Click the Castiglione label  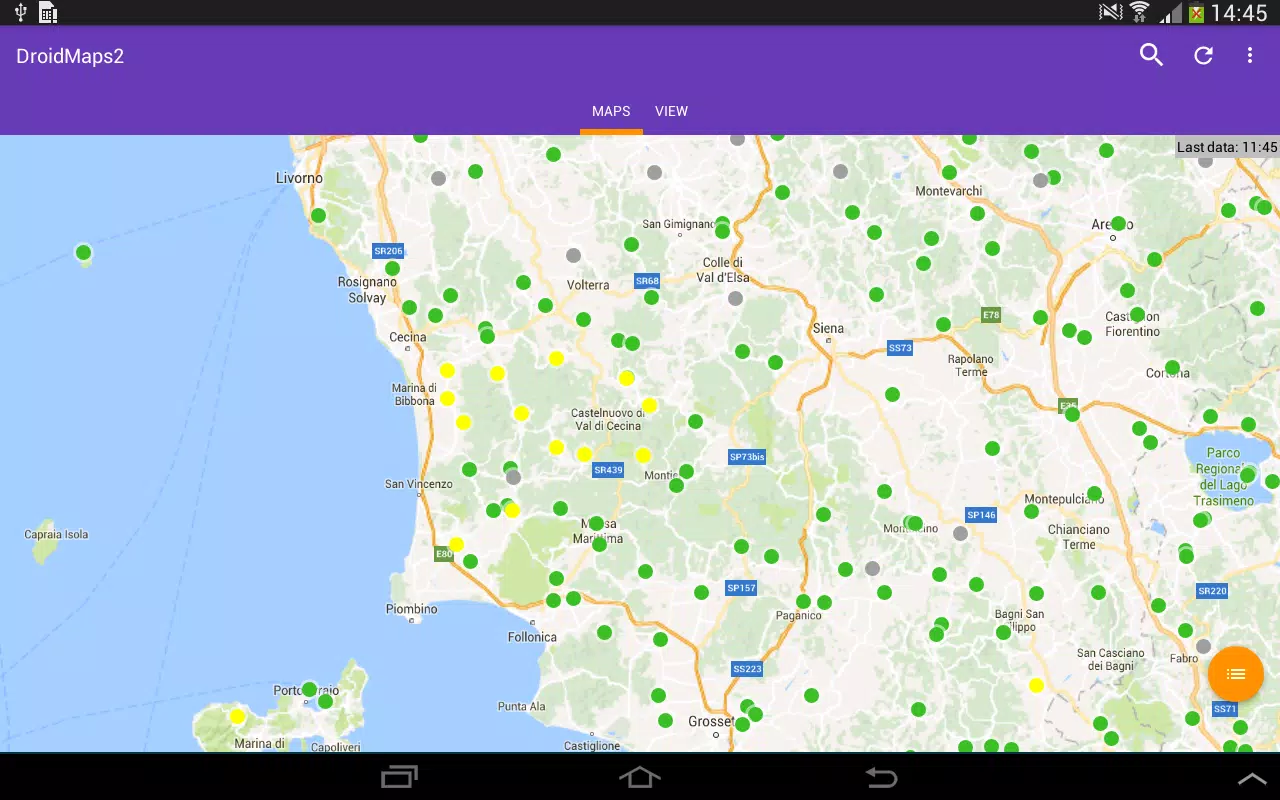pyautogui.click(x=592, y=746)
